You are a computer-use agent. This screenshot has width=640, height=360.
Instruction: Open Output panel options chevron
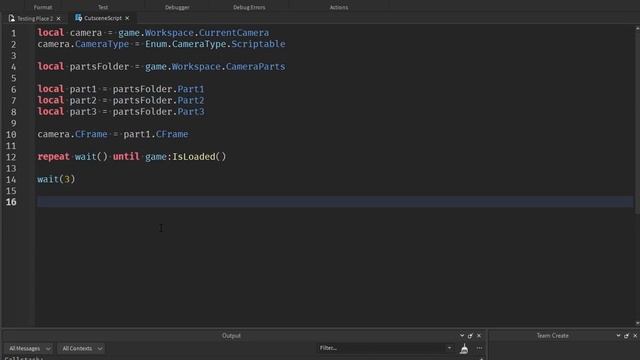coord(462,336)
